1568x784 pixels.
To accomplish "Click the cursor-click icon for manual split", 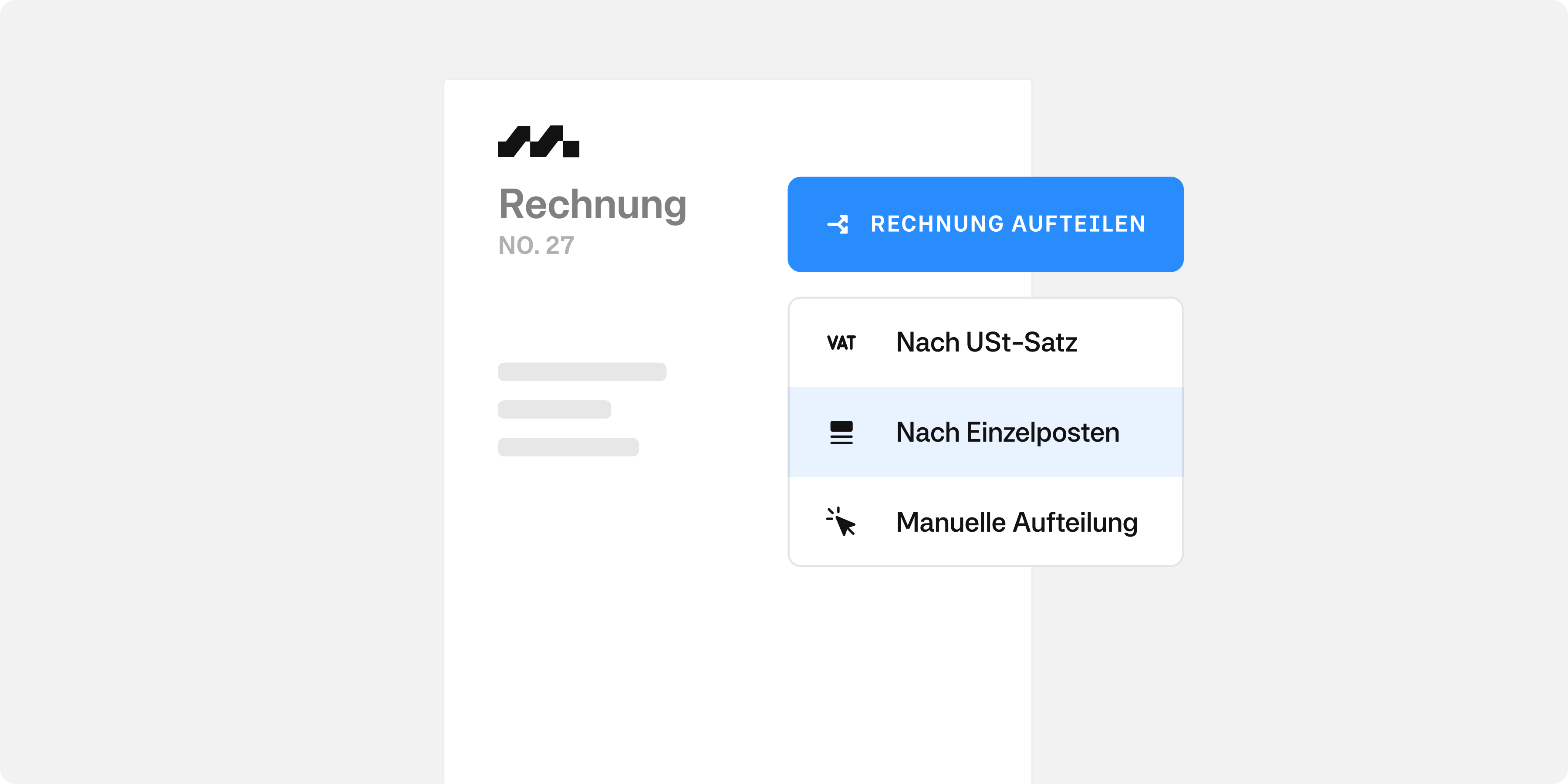I will (841, 522).
